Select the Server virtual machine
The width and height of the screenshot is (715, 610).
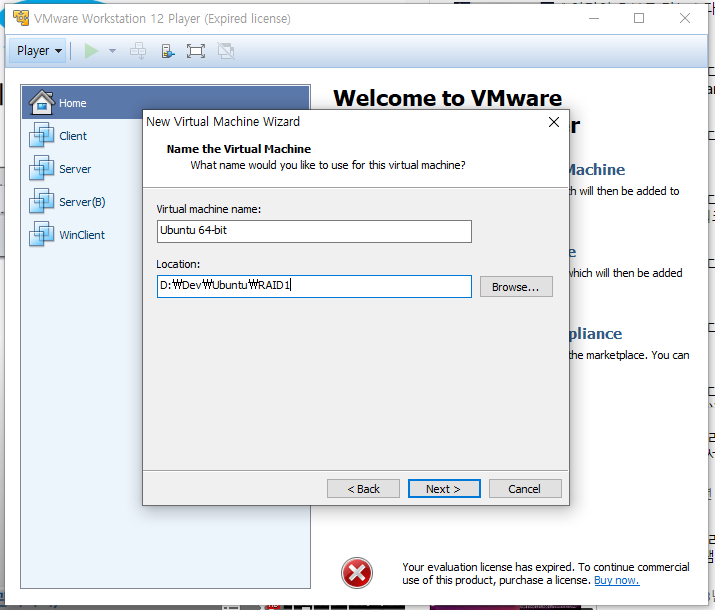tap(75, 169)
